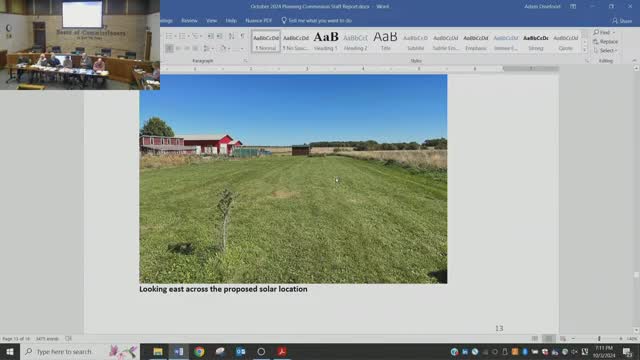Open Styles pane dialog launcher
The image size is (640, 360).
[587, 61]
